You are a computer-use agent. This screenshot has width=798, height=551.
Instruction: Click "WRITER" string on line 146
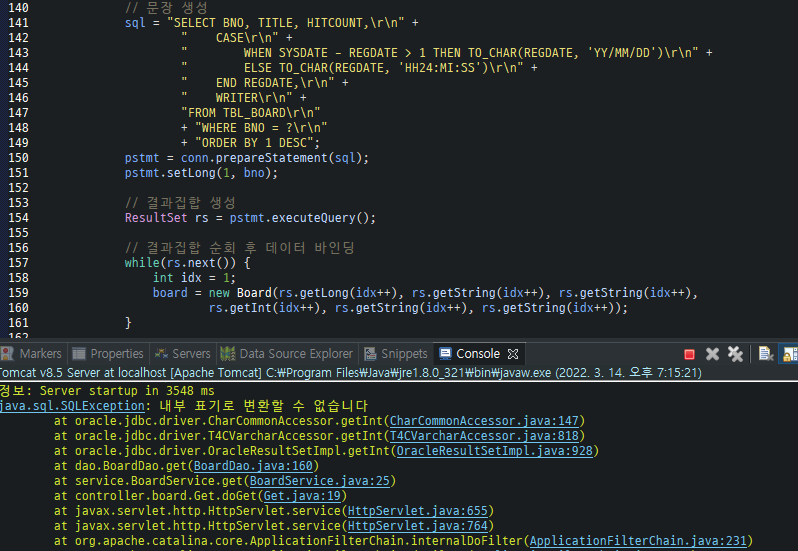pos(237,98)
